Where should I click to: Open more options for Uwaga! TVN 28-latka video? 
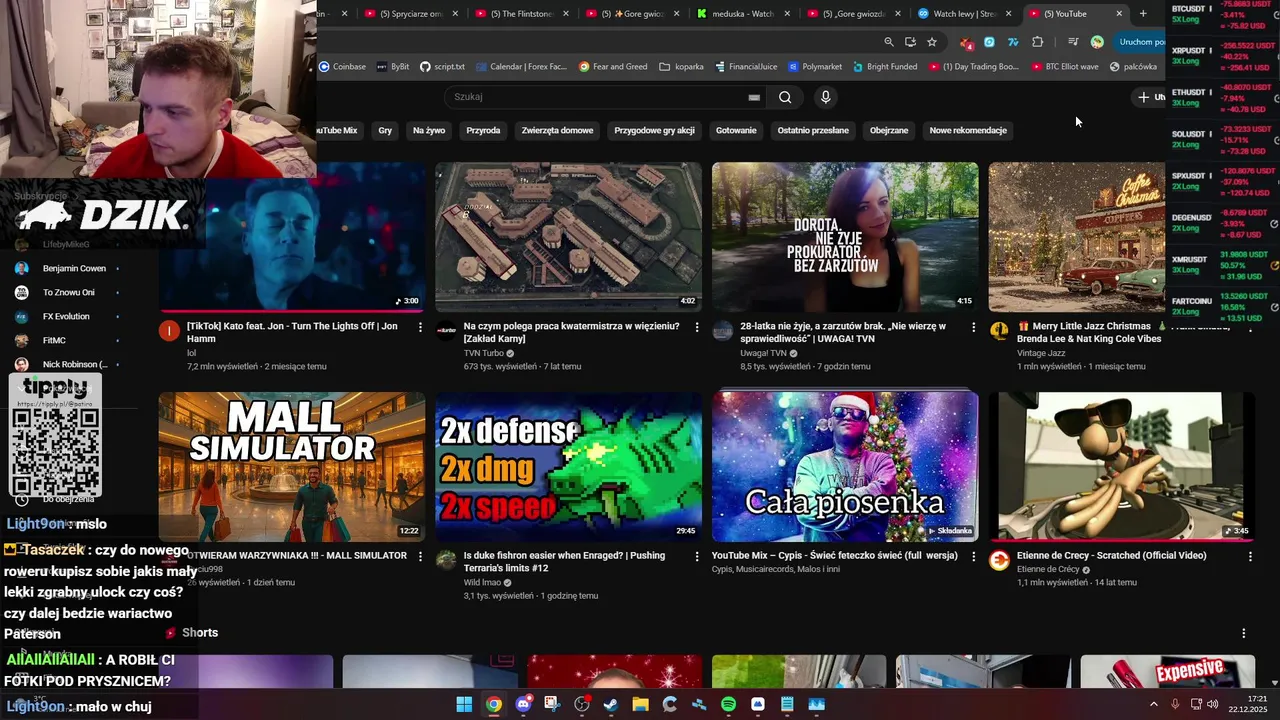point(974,327)
